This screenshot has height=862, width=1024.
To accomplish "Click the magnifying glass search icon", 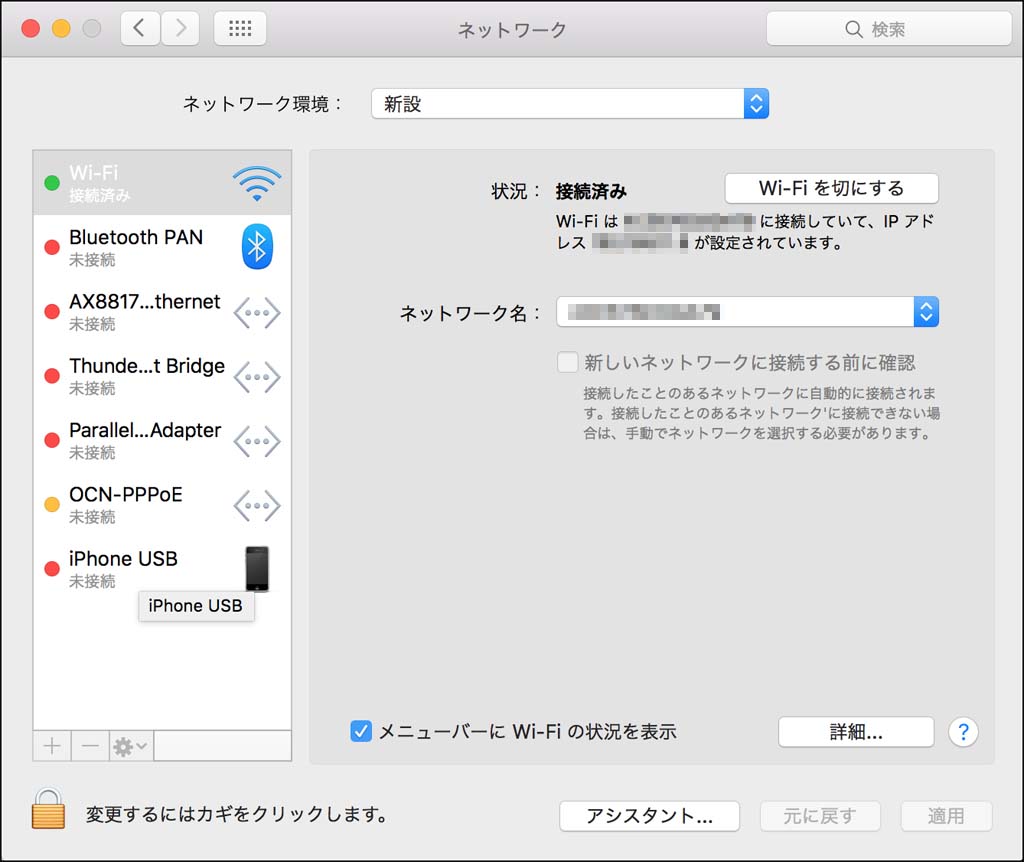I will [854, 29].
